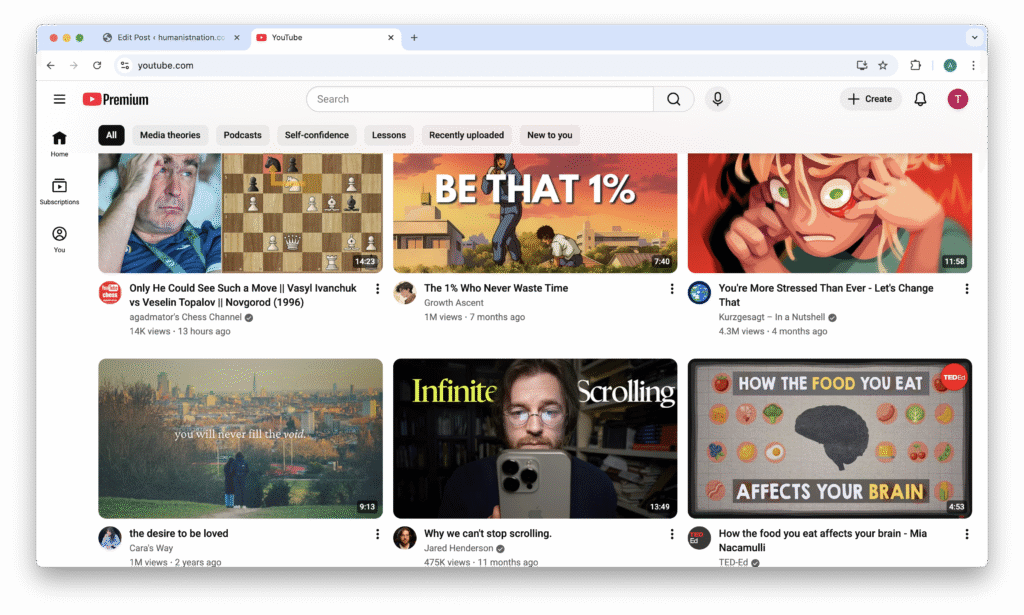
Task: Open options for The 1% Who Never Waste Time
Action: point(672,289)
